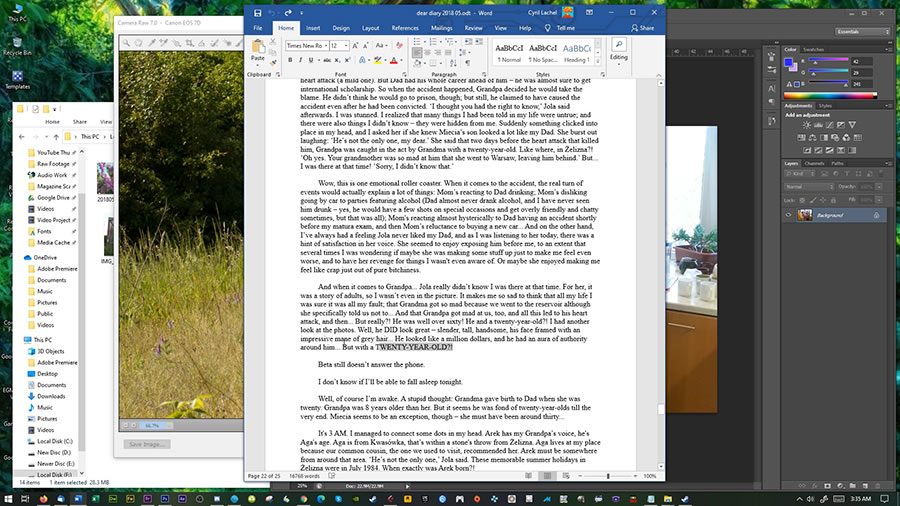Click the Decrease Indent icon
This screenshot has width=900, height=506.
pos(469,41)
